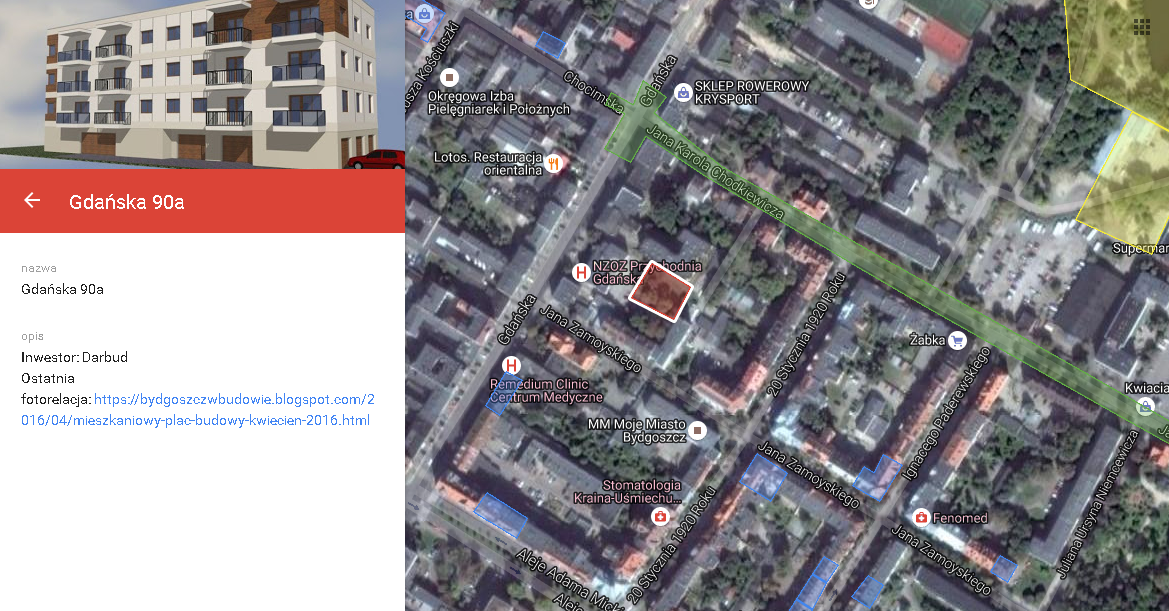Viewport: 1169px width, 611px height.
Task: Click the 'Fenomed' place label
Action: pyautogui.click(x=960, y=518)
